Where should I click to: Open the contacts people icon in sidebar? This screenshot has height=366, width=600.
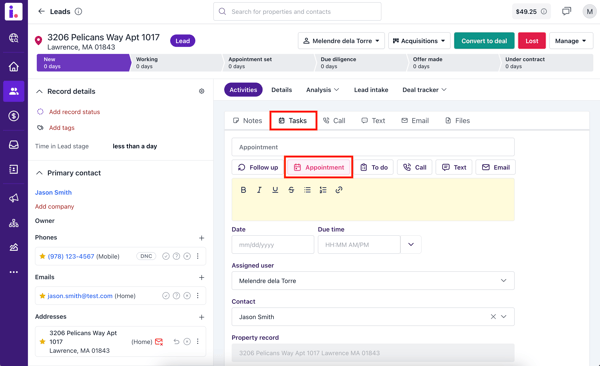(x=14, y=91)
